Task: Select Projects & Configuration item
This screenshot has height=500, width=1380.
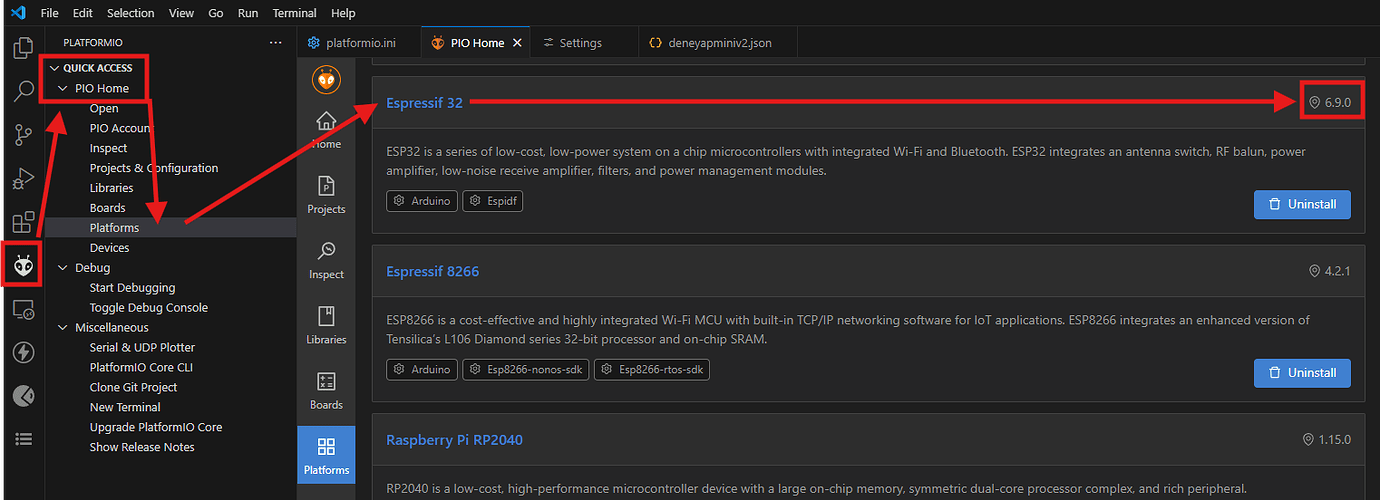Action: click(x=154, y=168)
